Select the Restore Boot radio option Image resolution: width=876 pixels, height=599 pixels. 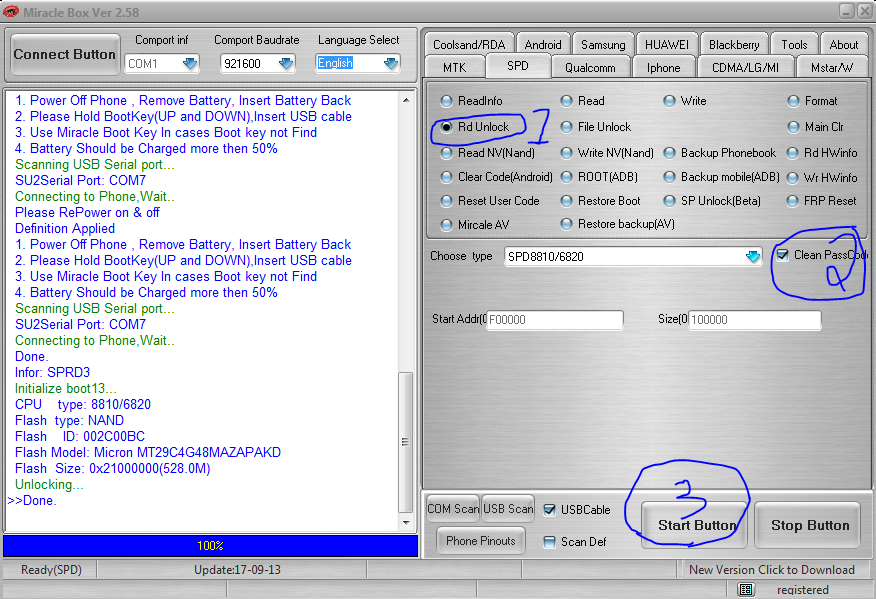pyautogui.click(x=566, y=201)
